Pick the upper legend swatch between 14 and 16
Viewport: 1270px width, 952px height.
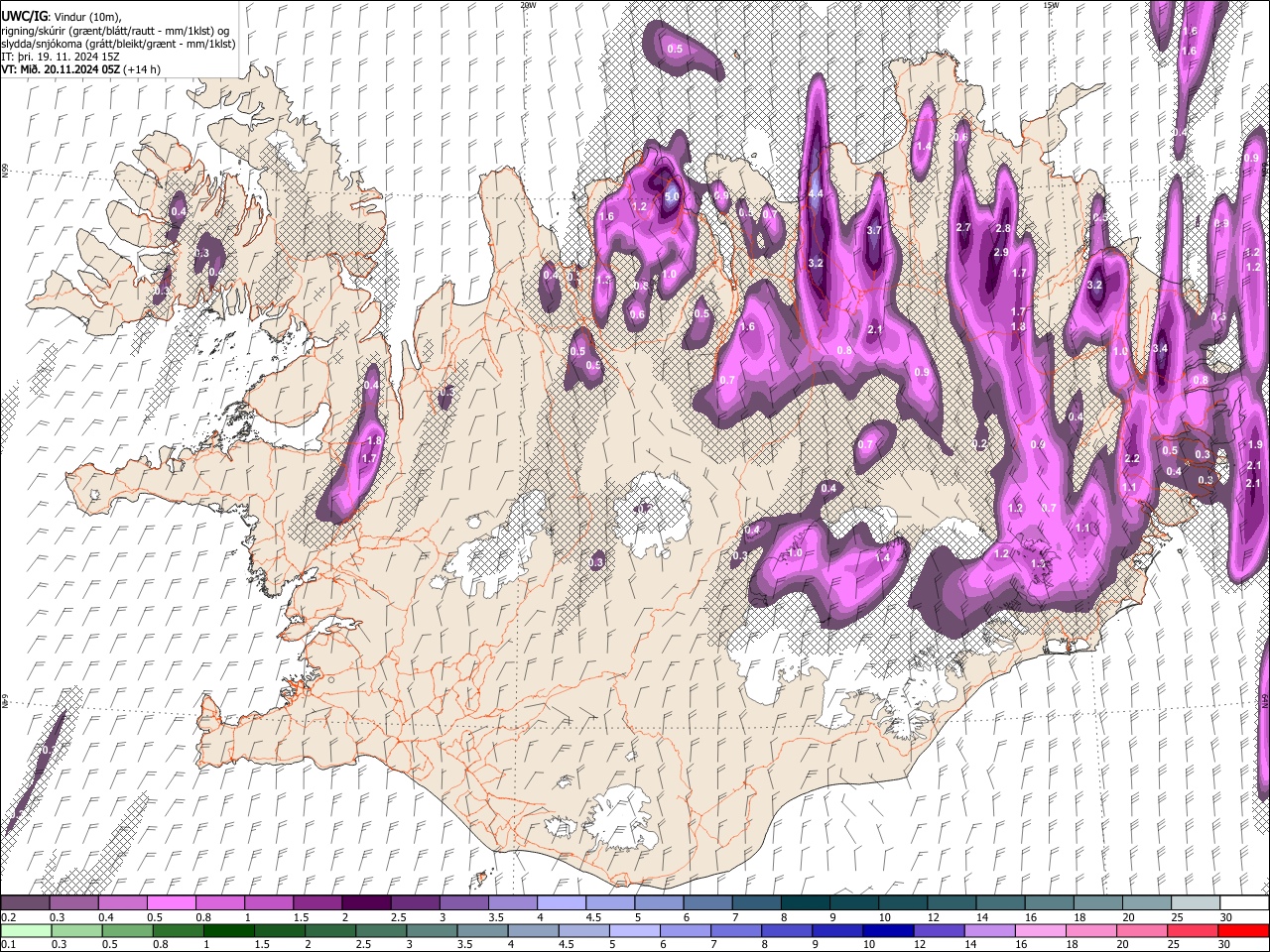coord(999,903)
